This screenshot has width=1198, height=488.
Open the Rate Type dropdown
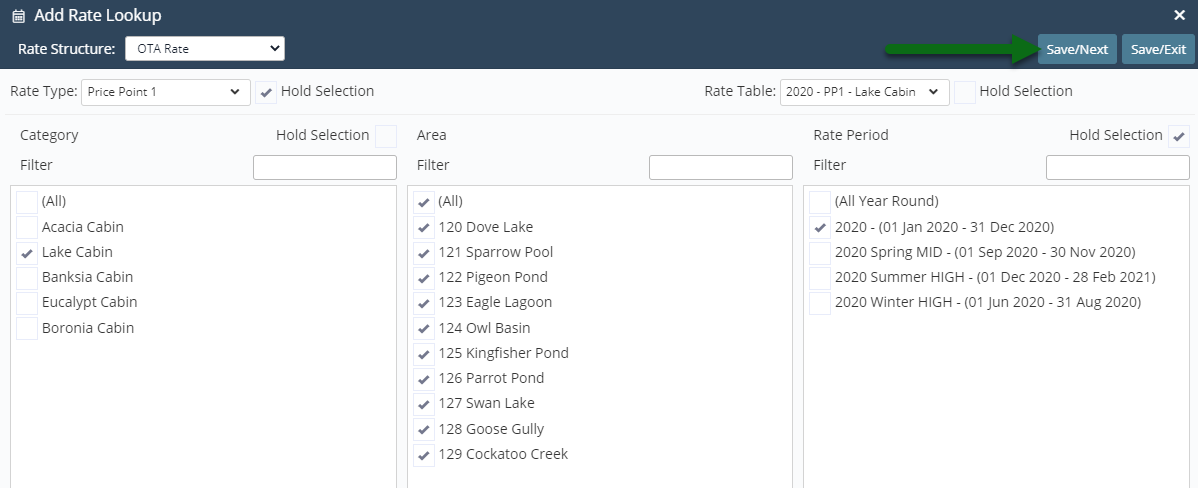[x=166, y=92]
